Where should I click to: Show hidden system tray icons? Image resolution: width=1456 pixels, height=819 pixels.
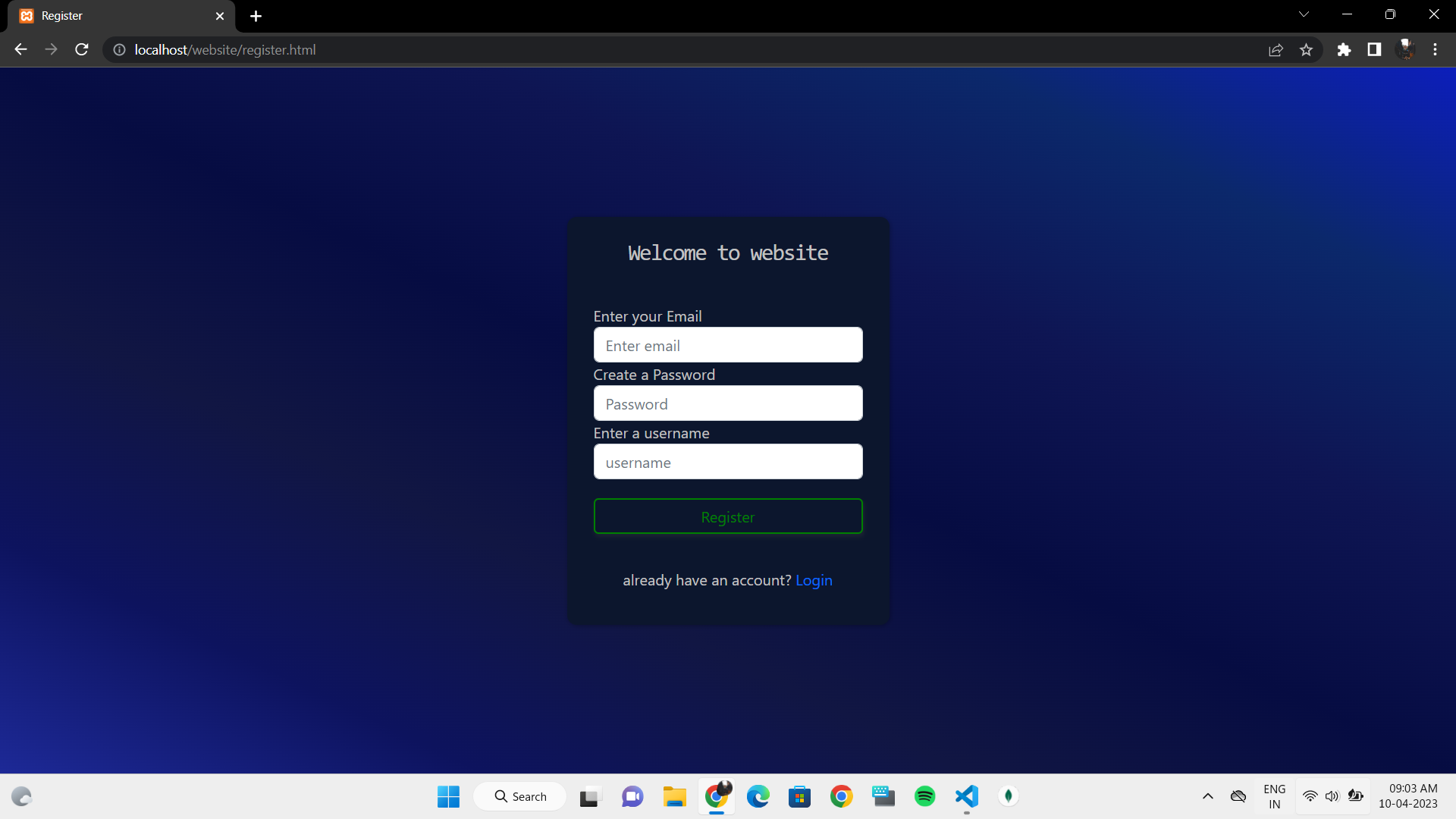point(1208,796)
